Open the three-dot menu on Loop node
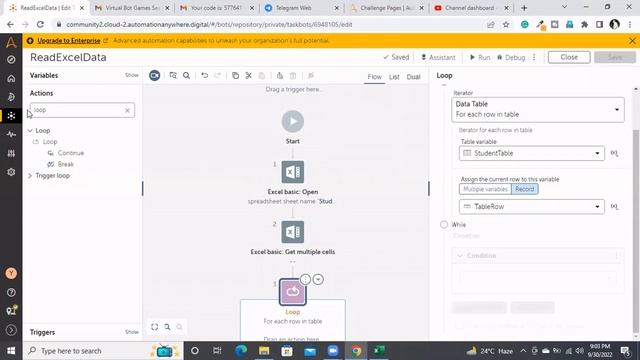This screenshot has width=640, height=360. point(305,279)
